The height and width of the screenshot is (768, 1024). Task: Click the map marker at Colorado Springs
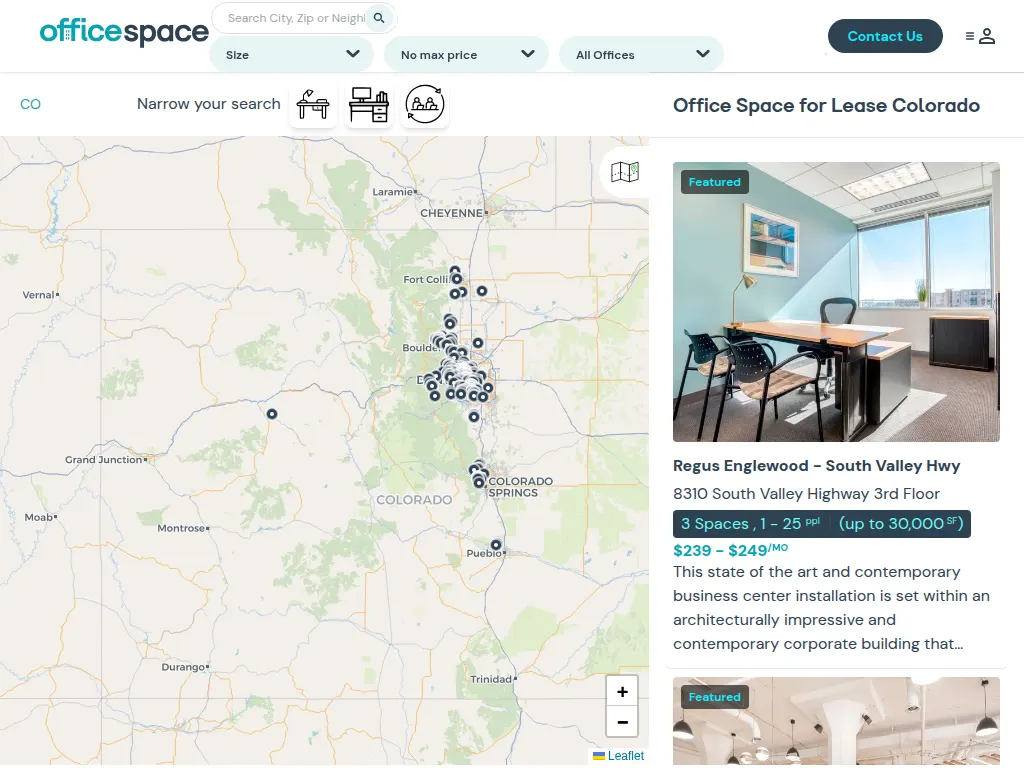click(x=479, y=483)
